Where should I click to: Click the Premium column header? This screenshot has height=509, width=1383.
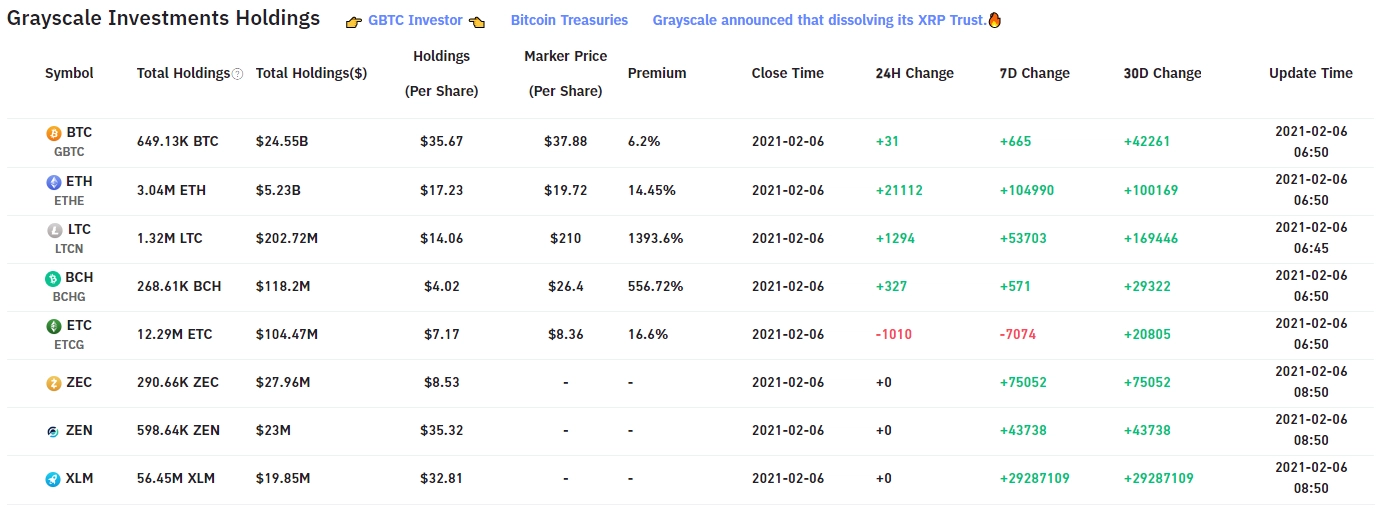coord(657,73)
